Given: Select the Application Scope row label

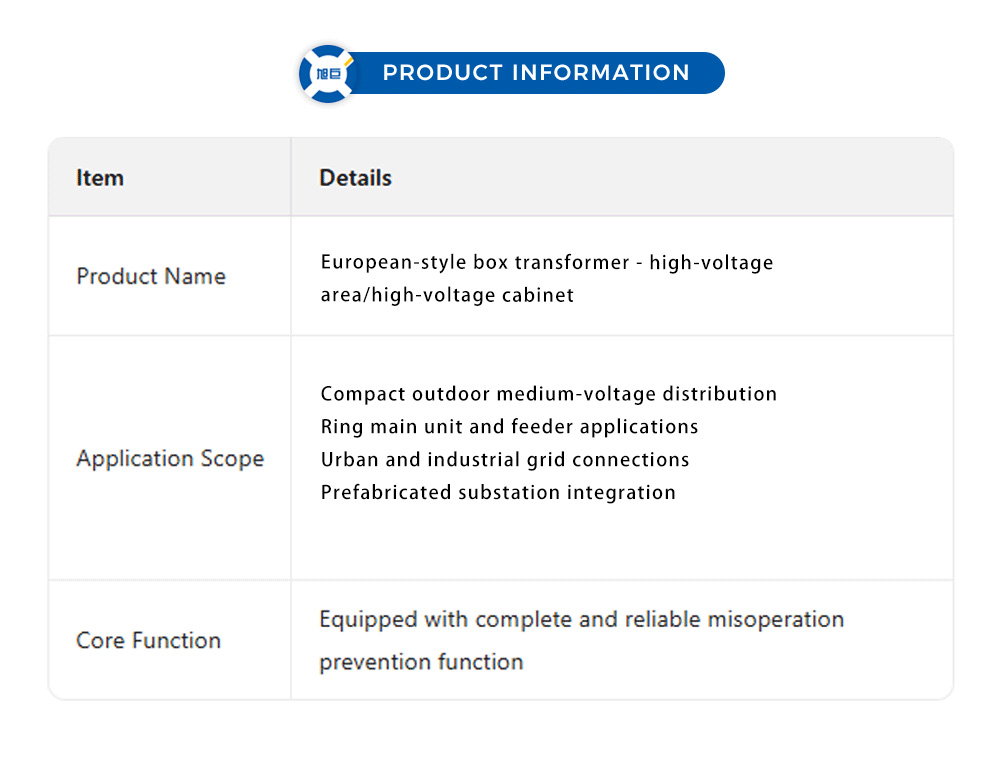Looking at the screenshot, I should point(170,459).
